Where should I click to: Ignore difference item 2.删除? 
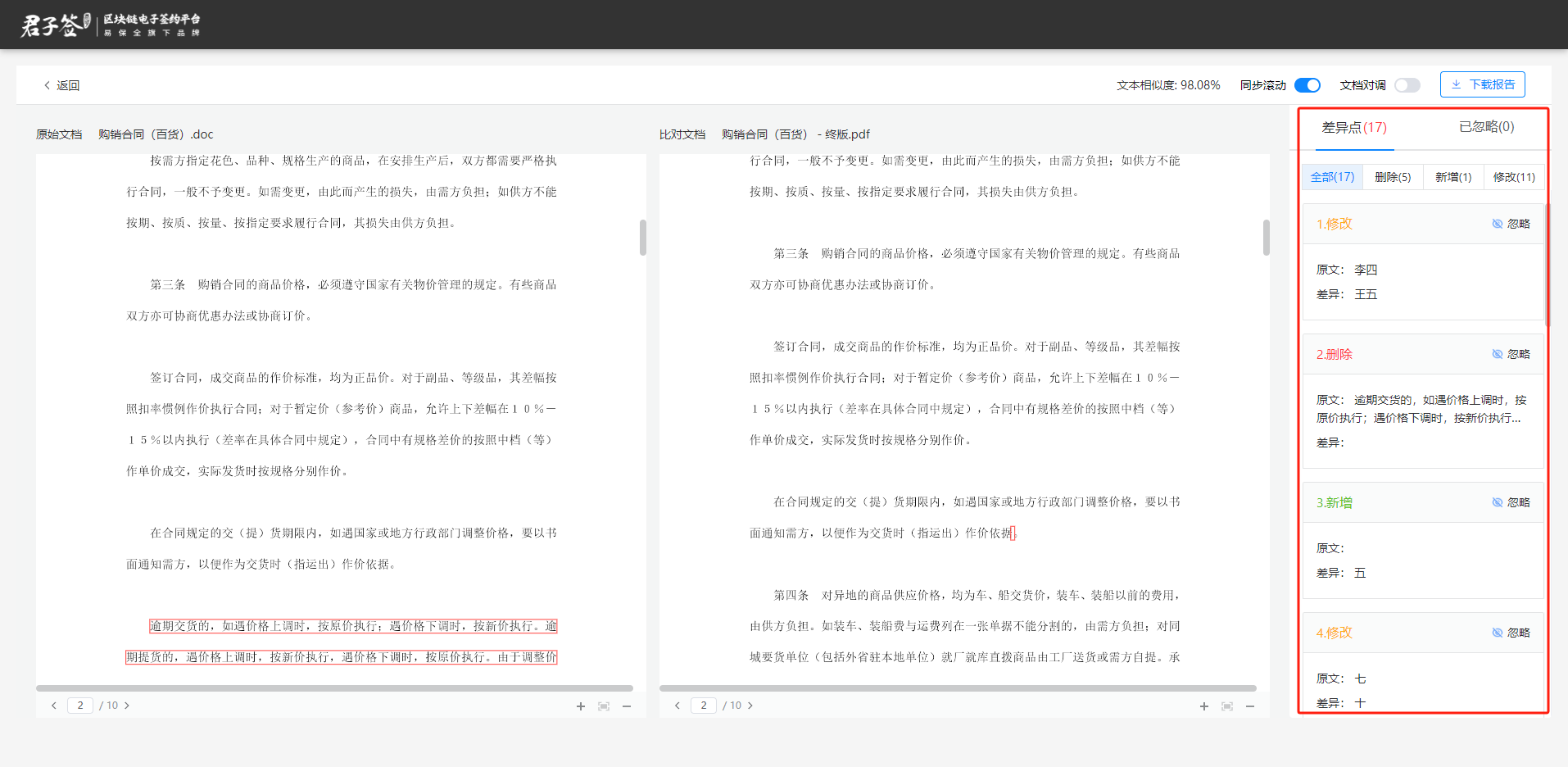tap(1511, 354)
